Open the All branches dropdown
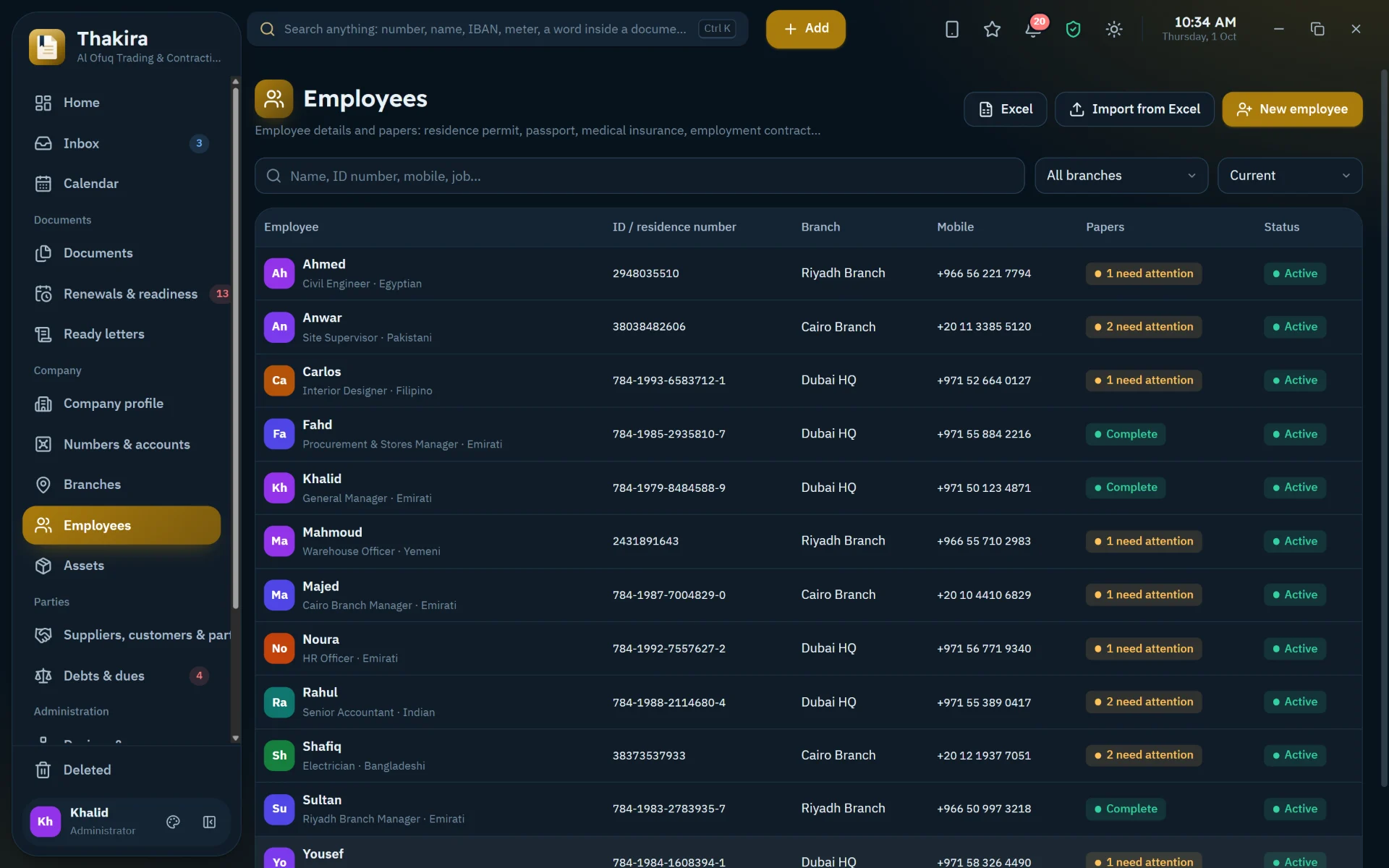1389x868 pixels. tap(1121, 176)
